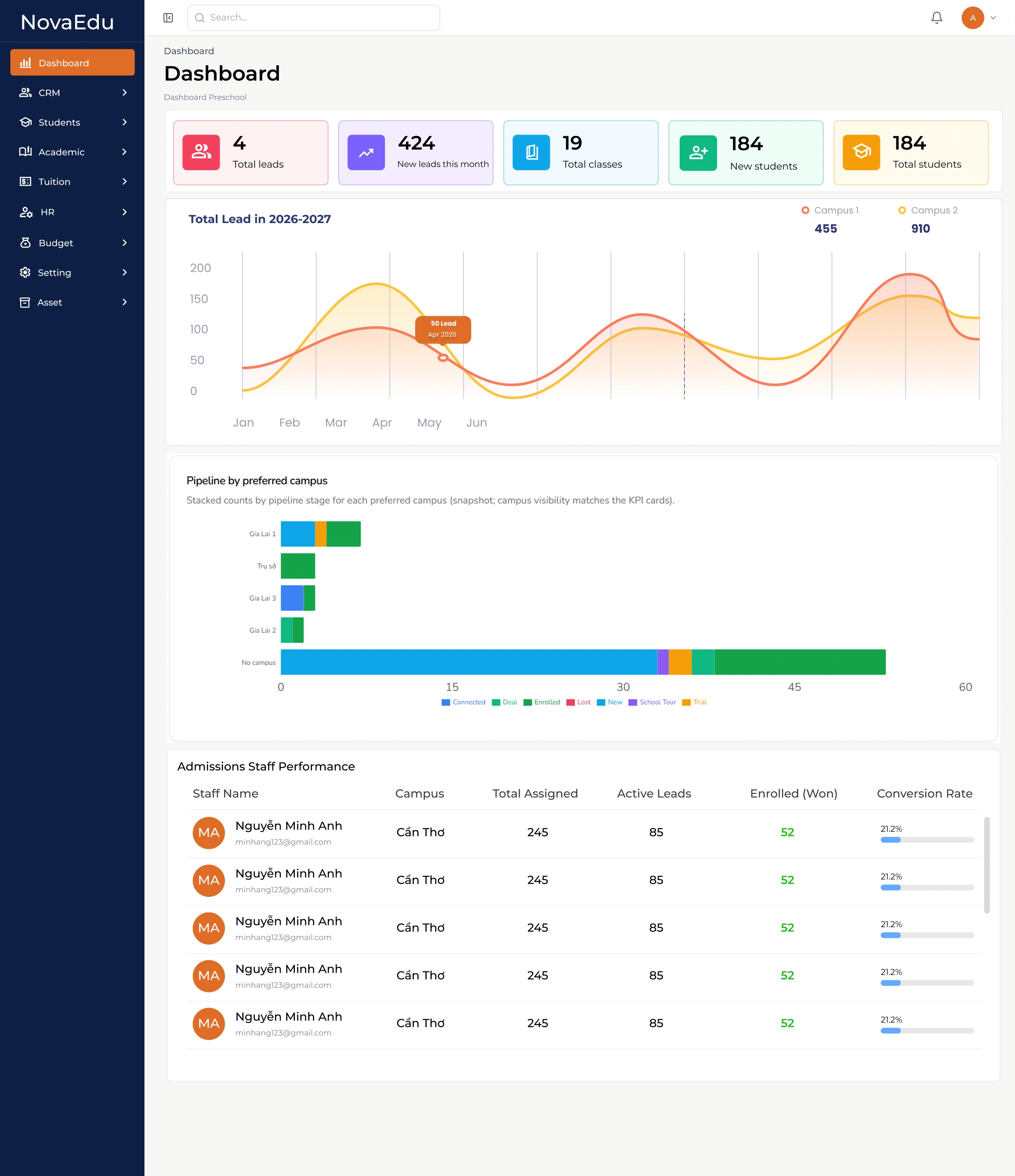1015x1176 pixels.
Task: Click the Asset archive box icon
Action: coord(25,303)
